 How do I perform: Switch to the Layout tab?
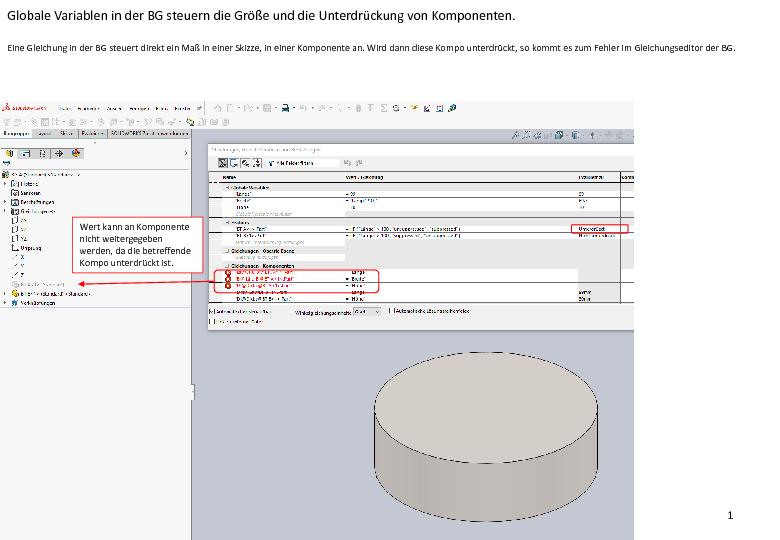[x=45, y=133]
